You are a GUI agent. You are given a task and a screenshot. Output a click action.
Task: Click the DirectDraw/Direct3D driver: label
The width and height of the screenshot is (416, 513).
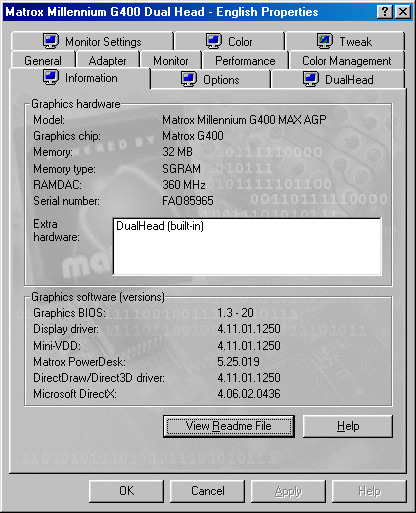click(x=99, y=378)
